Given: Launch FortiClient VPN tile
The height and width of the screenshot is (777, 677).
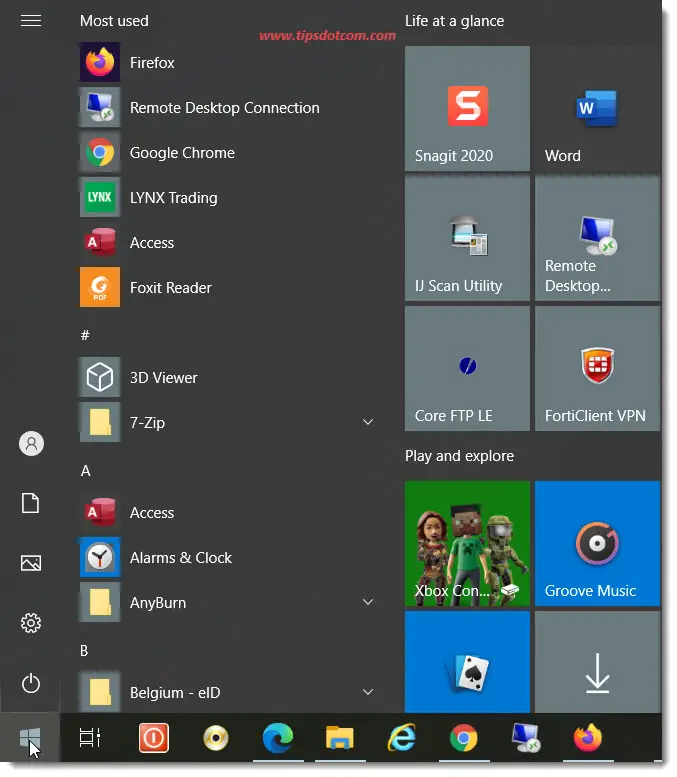Looking at the screenshot, I should [597, 368].
